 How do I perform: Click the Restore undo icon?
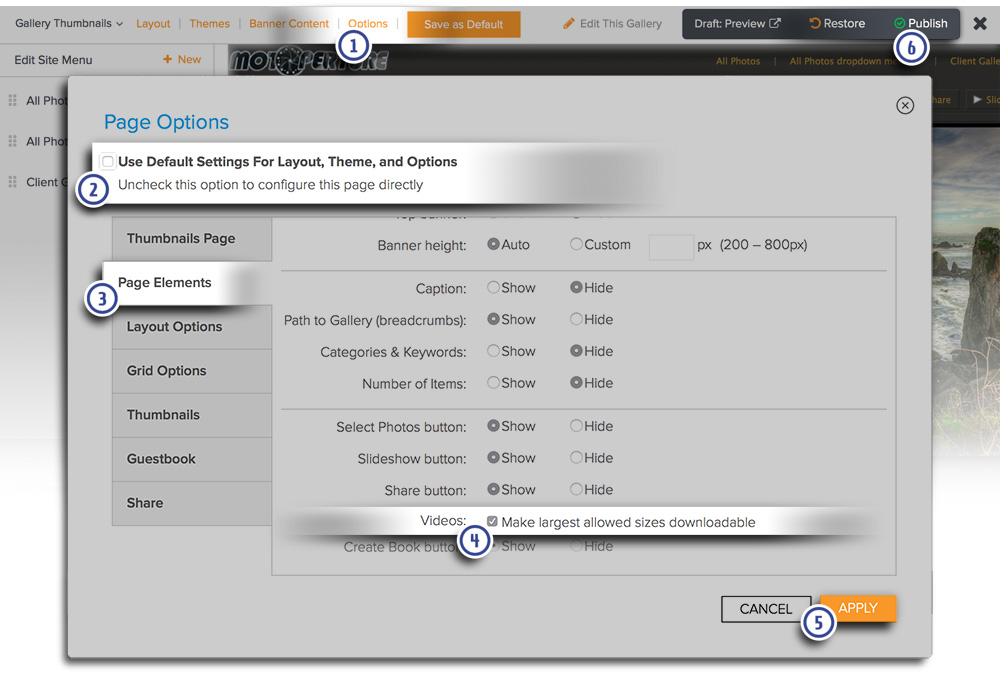click(x=814, y=23)
